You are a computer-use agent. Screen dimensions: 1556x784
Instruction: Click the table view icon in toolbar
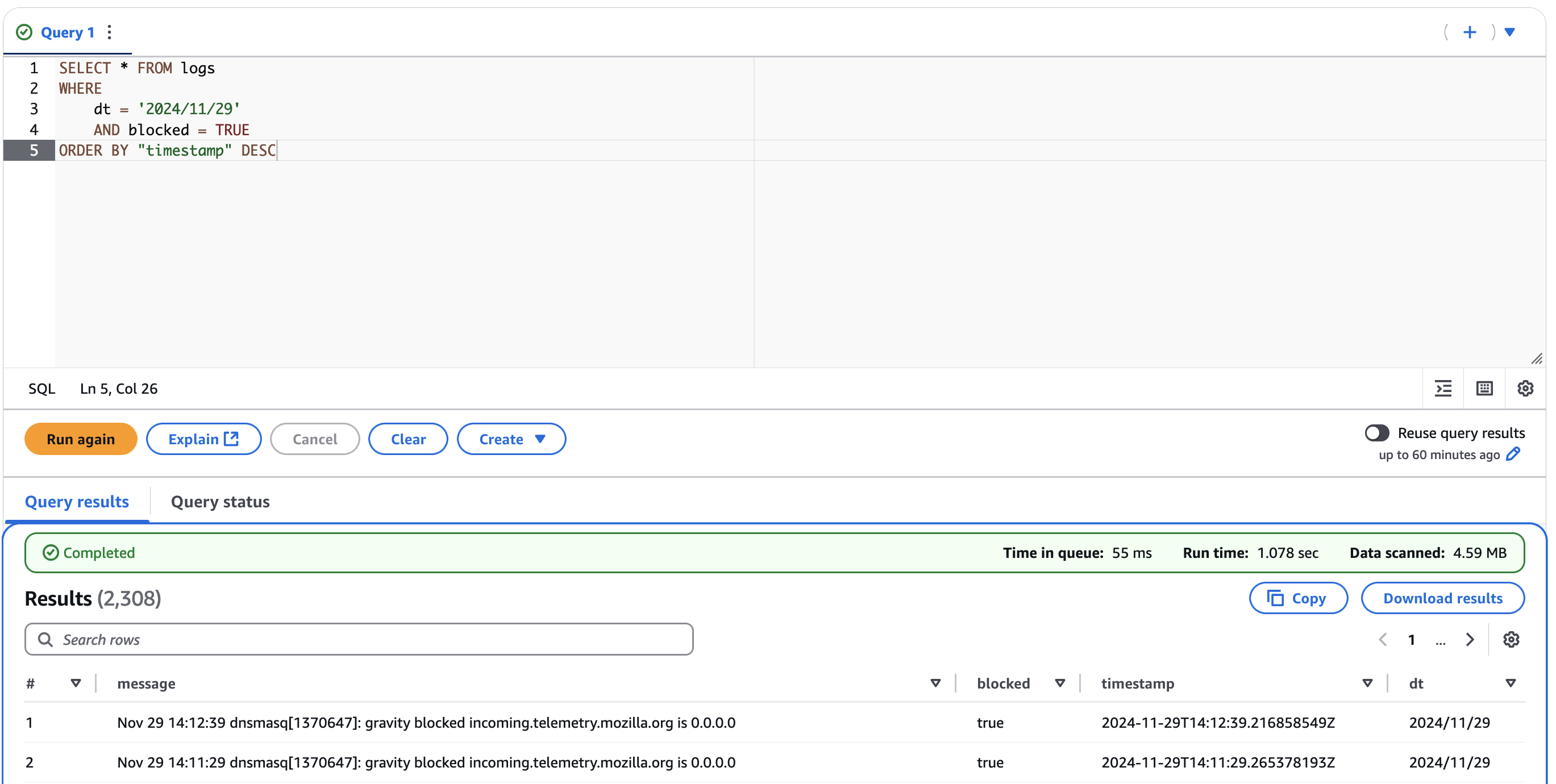coord(1484,388)
